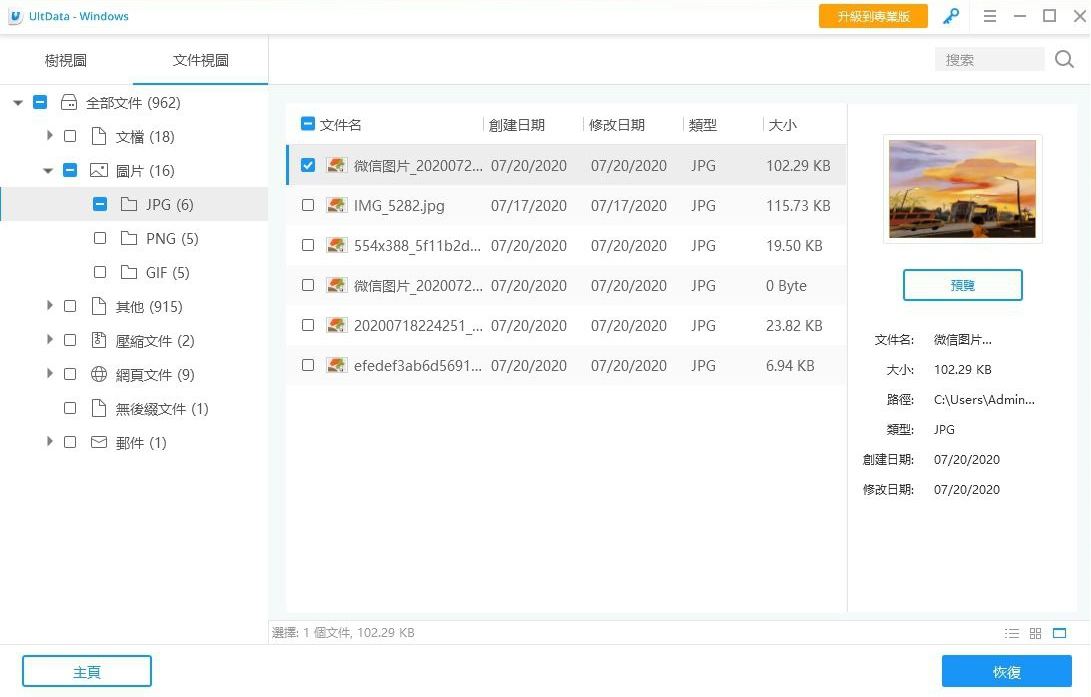Click the 恢復 recover button
The image size is (1091, 697).
click(x=1007, y=672)
